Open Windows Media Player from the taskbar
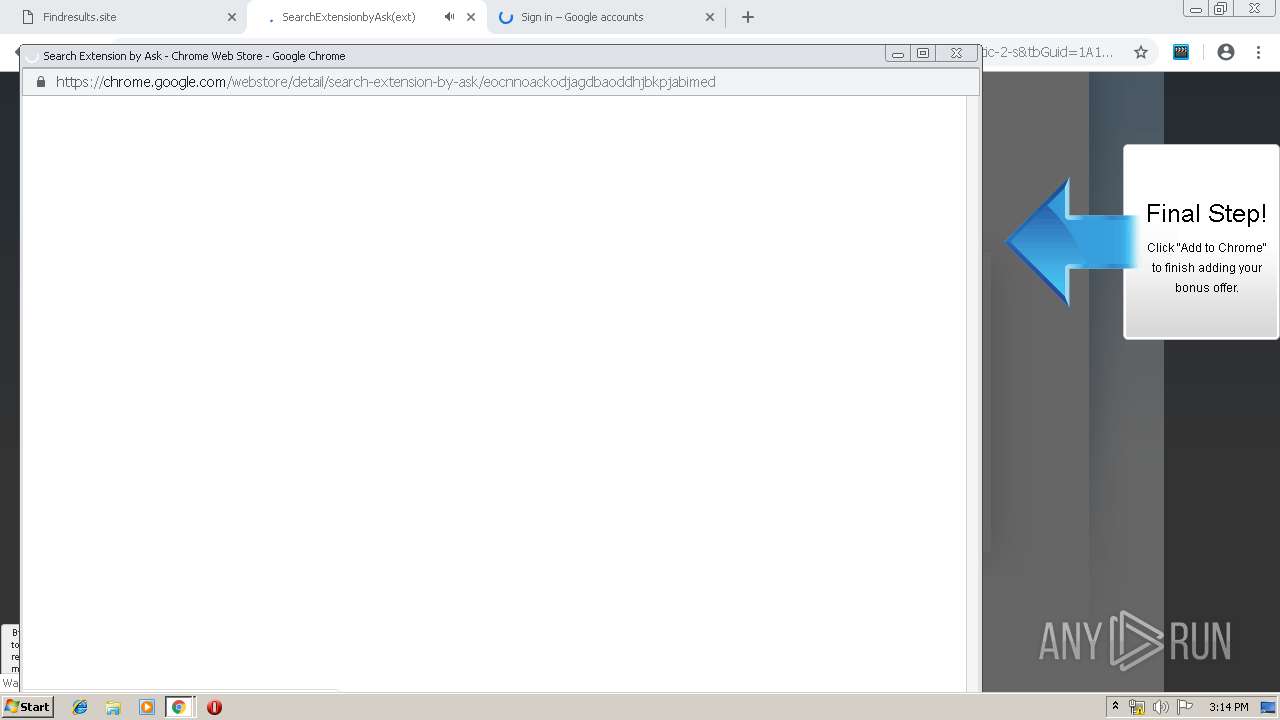This screenshot has height=720, width=1280. pyautogui.click(x=147, y=707)
